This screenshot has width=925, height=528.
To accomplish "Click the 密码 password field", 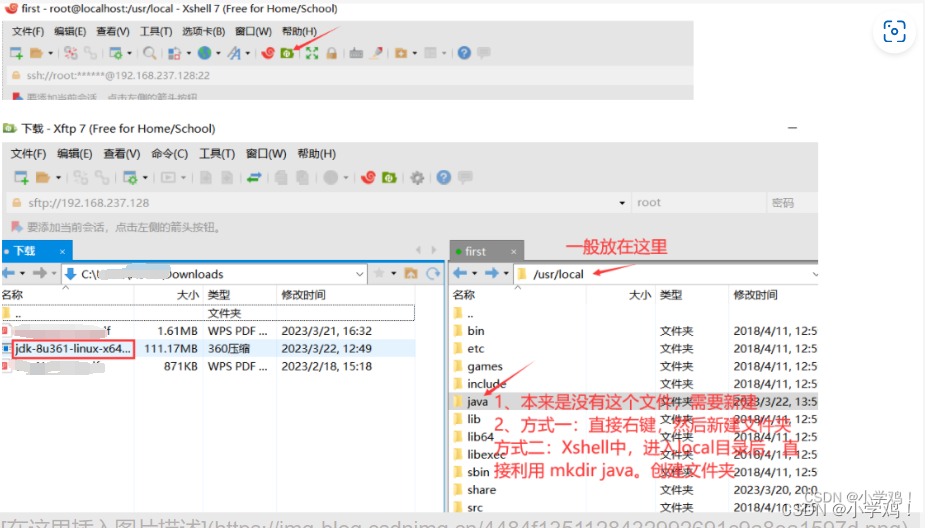I will 792,203.
